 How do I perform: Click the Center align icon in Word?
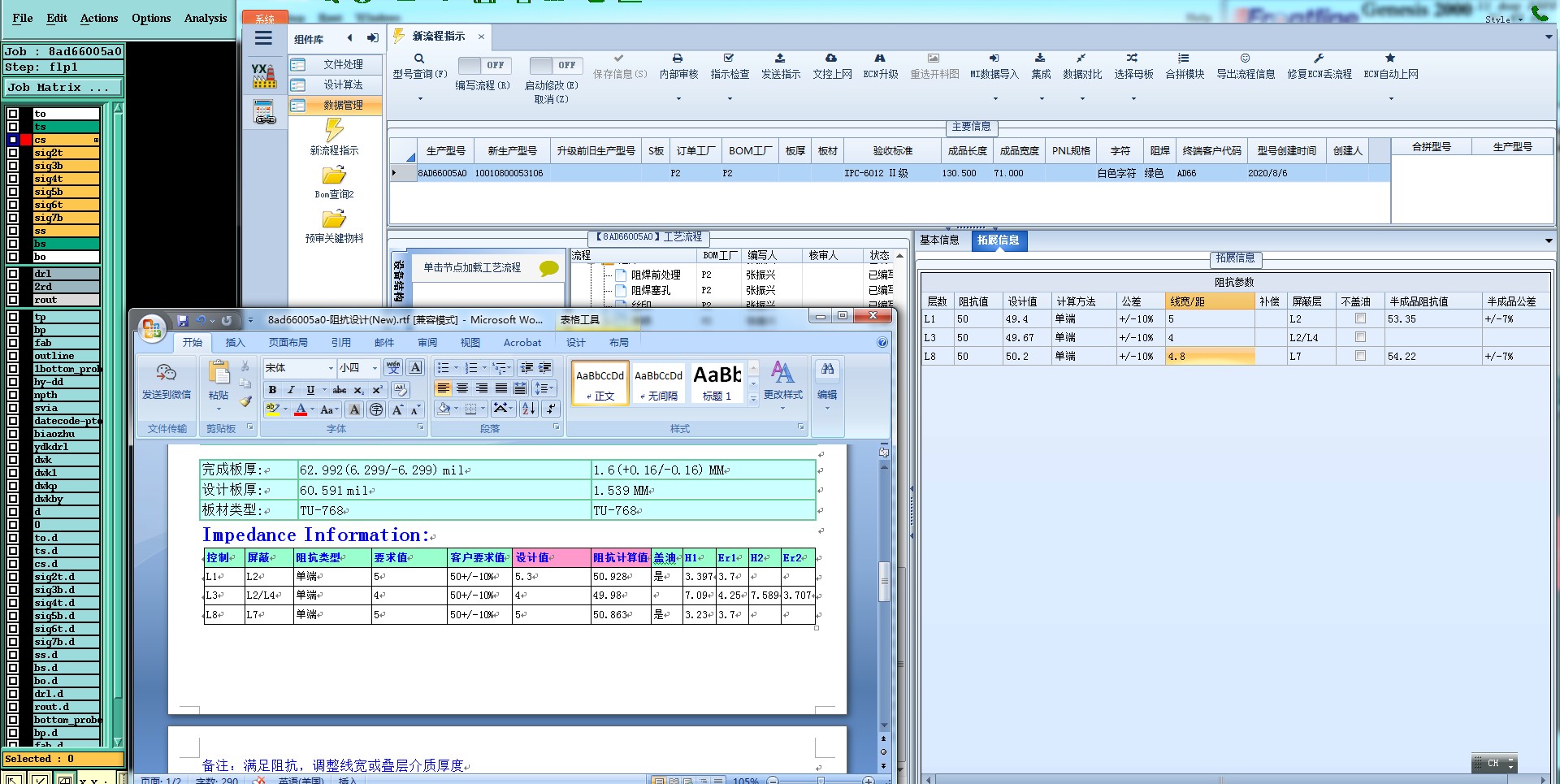click(x=462, y=388)
